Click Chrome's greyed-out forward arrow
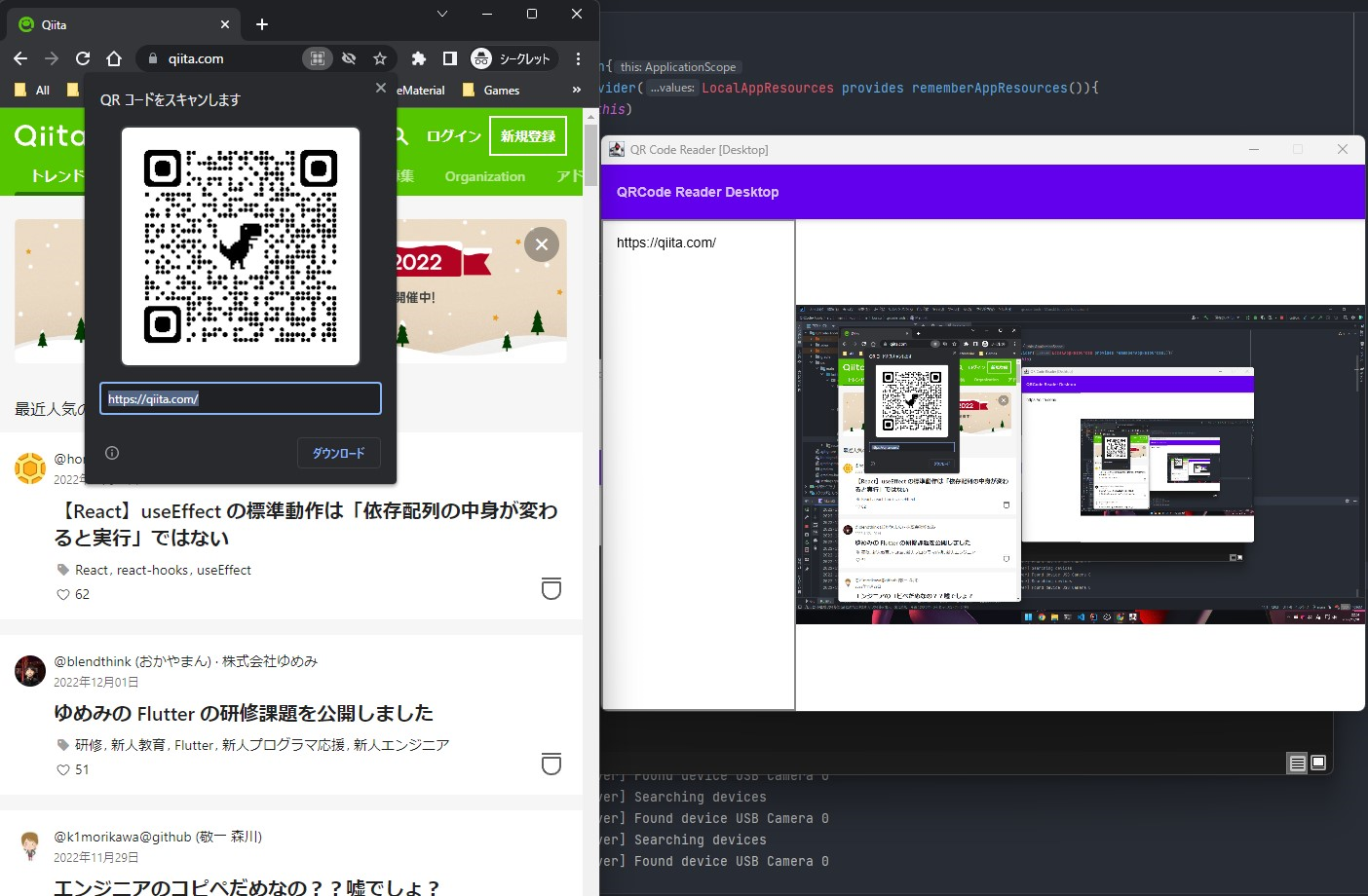 [52, 58]
